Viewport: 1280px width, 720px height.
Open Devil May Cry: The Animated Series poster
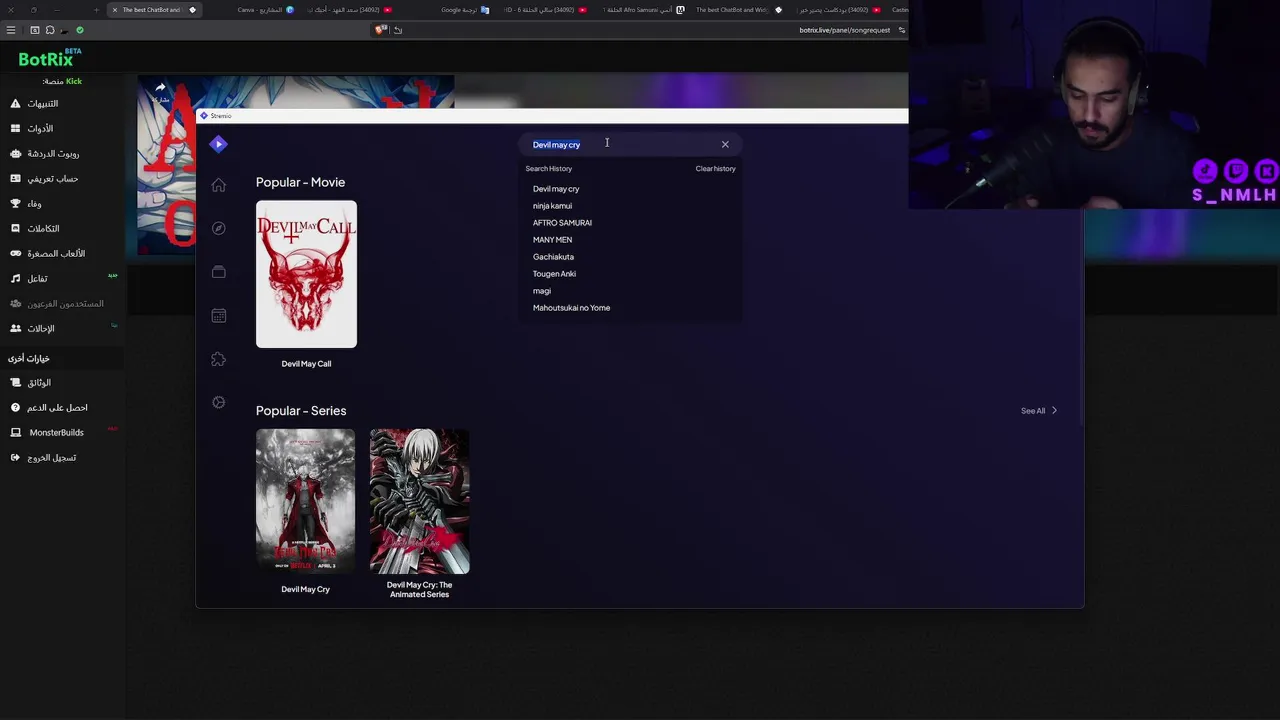click(419, 501)
